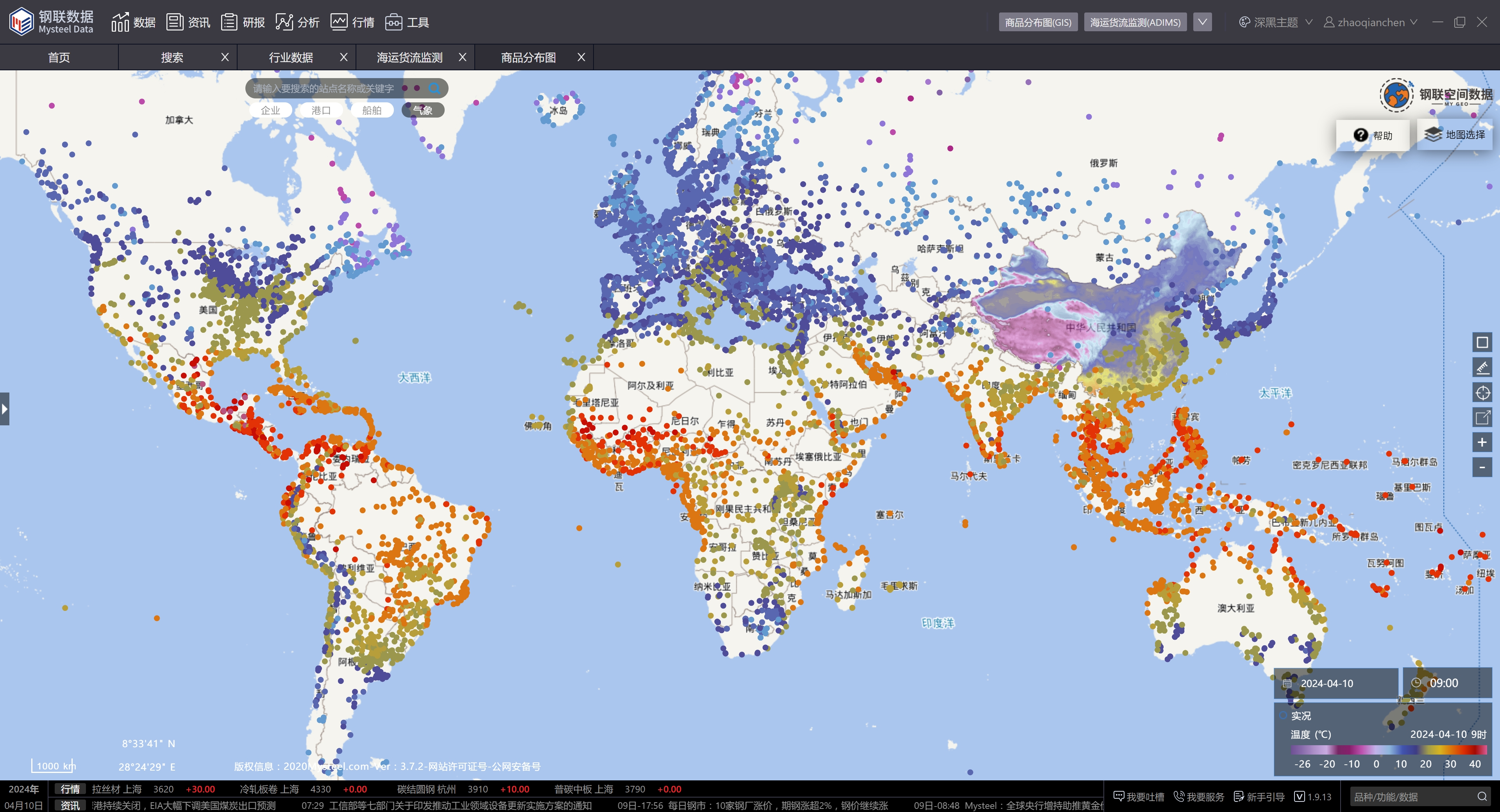Viewport: 1500px width, 812px height.
Task: Toggle the 港口 port layer filter
Action: pos(321,110)
